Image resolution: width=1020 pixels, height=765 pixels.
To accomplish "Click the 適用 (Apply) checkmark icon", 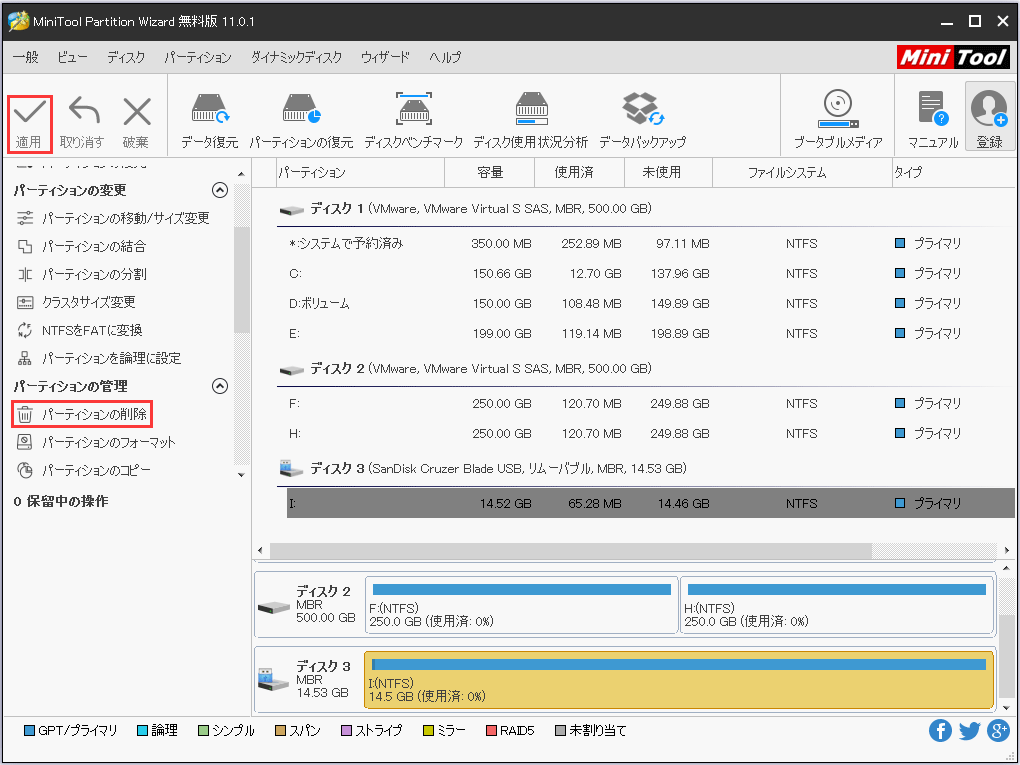I will [x=29, y=113].
